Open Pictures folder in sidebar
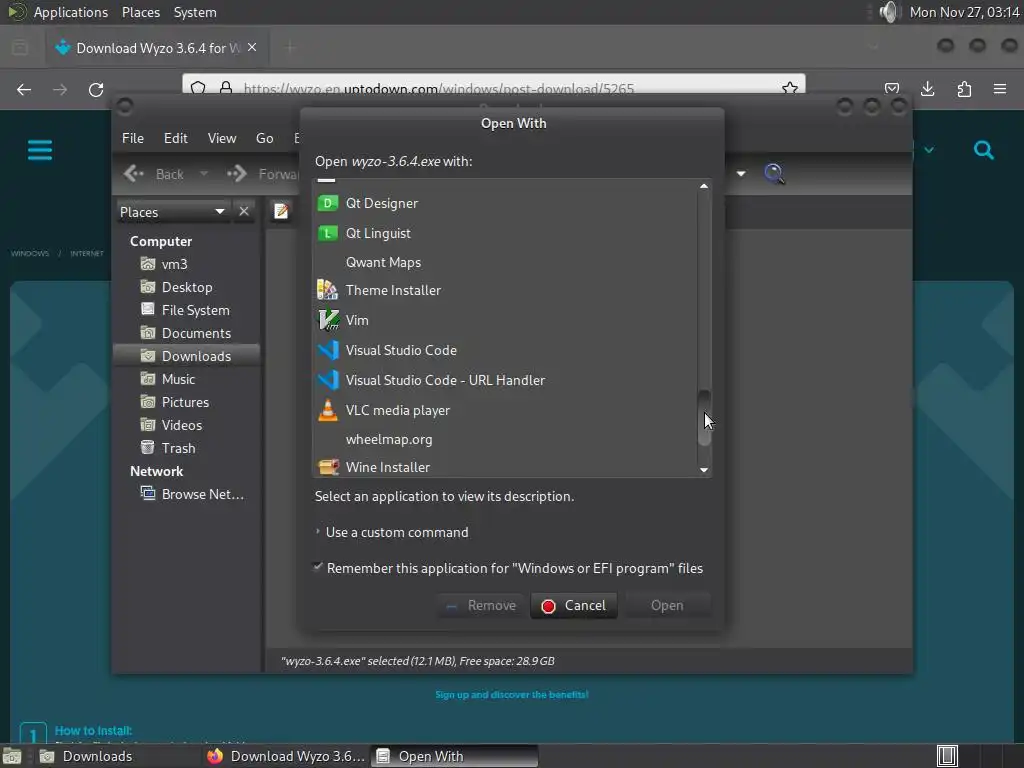This screenshot has width=1024, height=768. [185, 402]
